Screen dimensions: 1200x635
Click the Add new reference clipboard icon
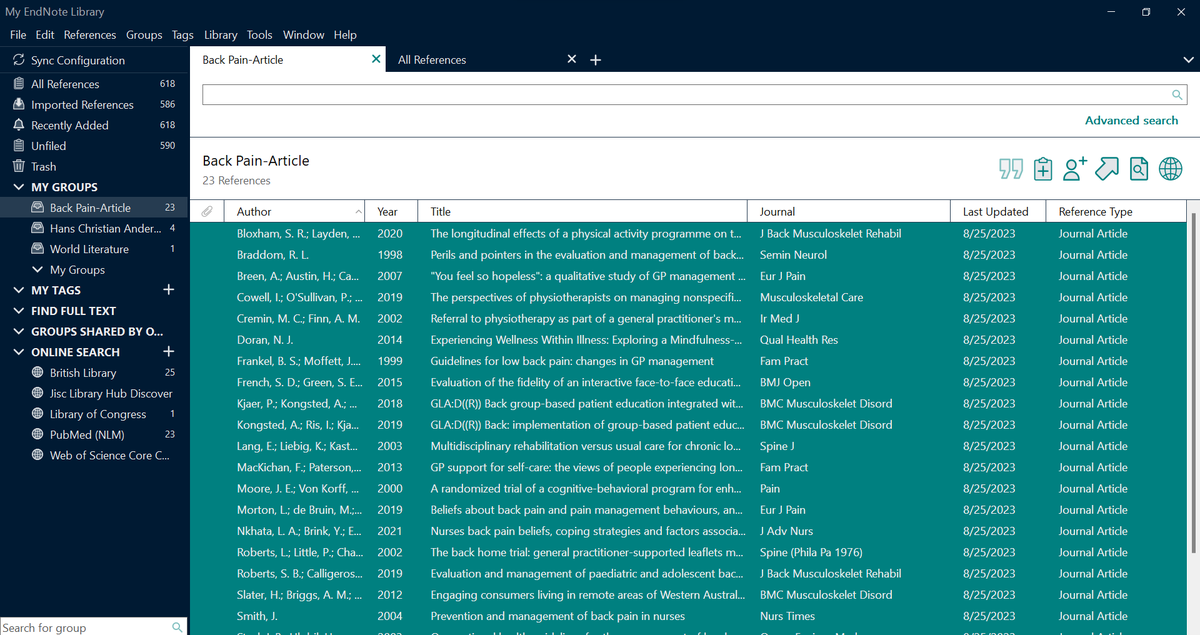pyautogui.click(x=1043, y=169)
